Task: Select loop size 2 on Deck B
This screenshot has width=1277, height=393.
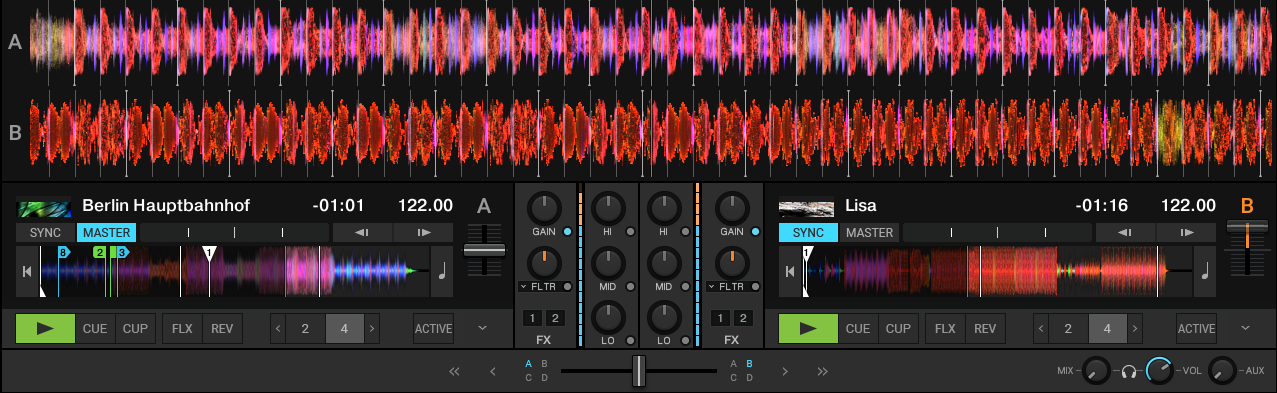Action: (x=1068, y=328)
